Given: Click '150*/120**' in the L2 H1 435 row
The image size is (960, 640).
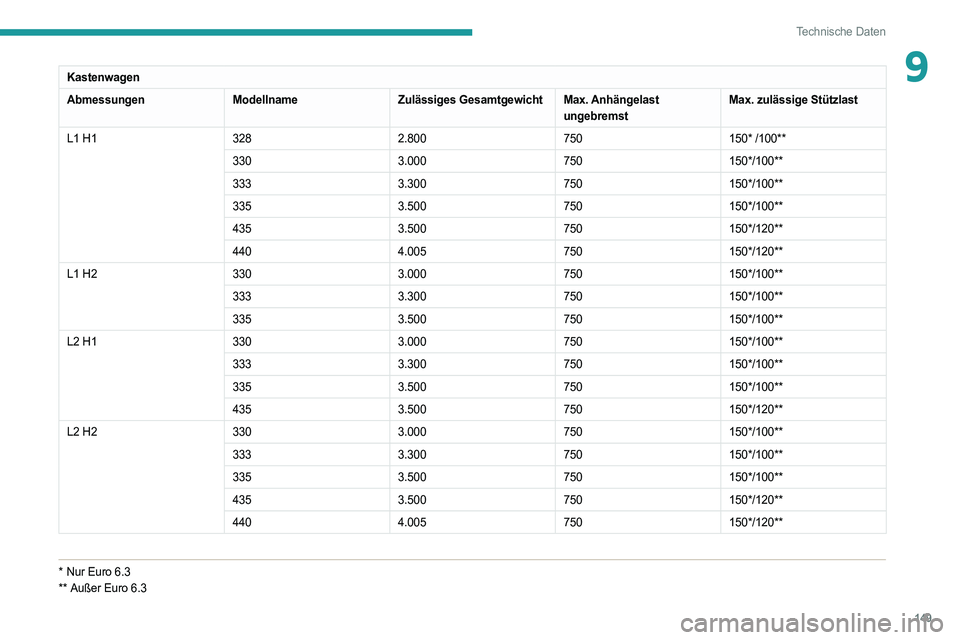Looking at the screenshot, I should [756, 409].
